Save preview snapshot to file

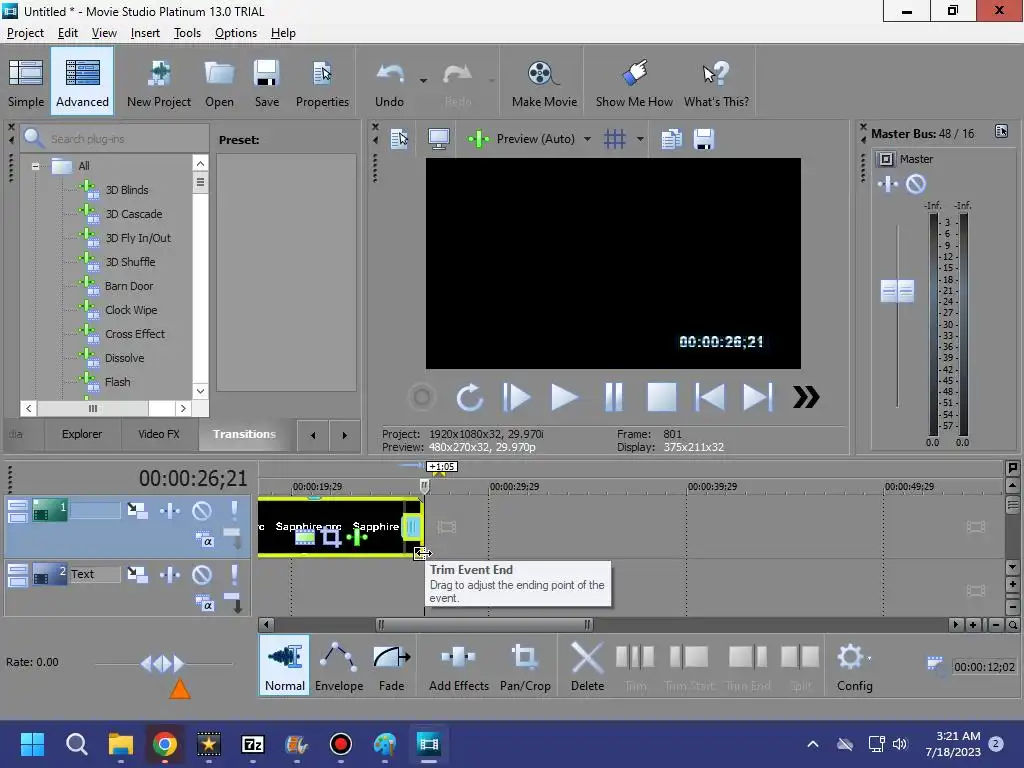click(x=703, y=139)
